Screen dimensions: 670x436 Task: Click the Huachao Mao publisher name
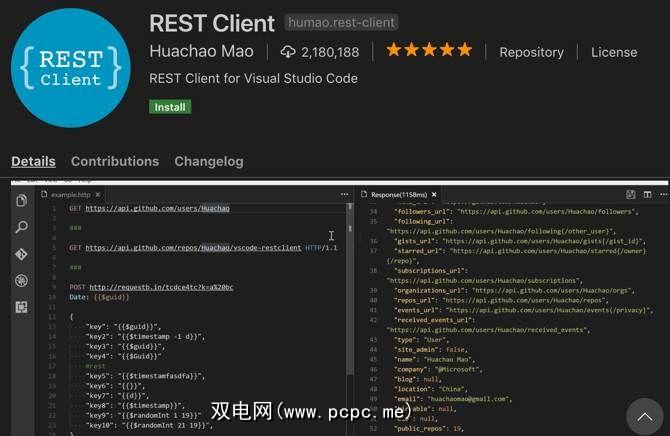click(201, 51)
